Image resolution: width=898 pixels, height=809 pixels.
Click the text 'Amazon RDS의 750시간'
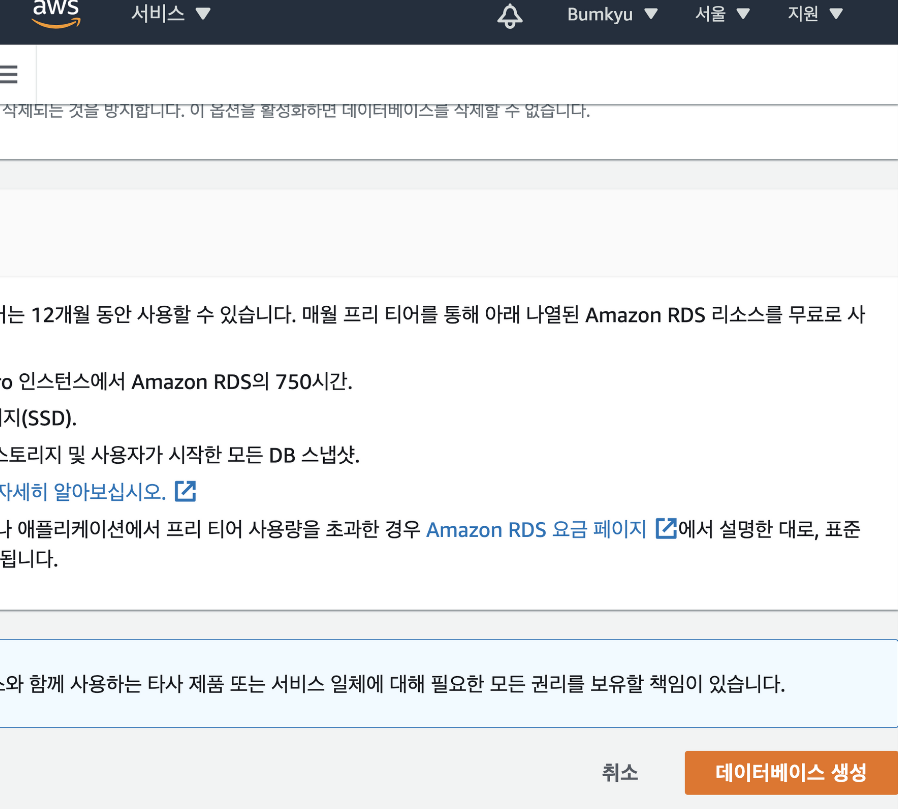point(239,381)
